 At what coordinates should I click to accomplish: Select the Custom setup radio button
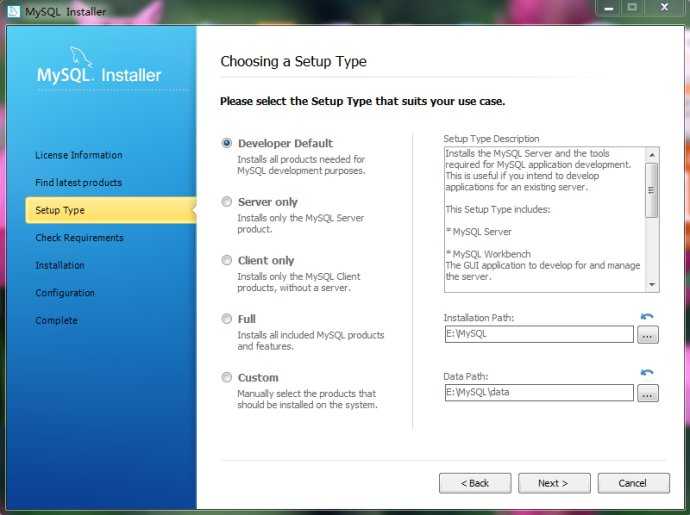227,377
